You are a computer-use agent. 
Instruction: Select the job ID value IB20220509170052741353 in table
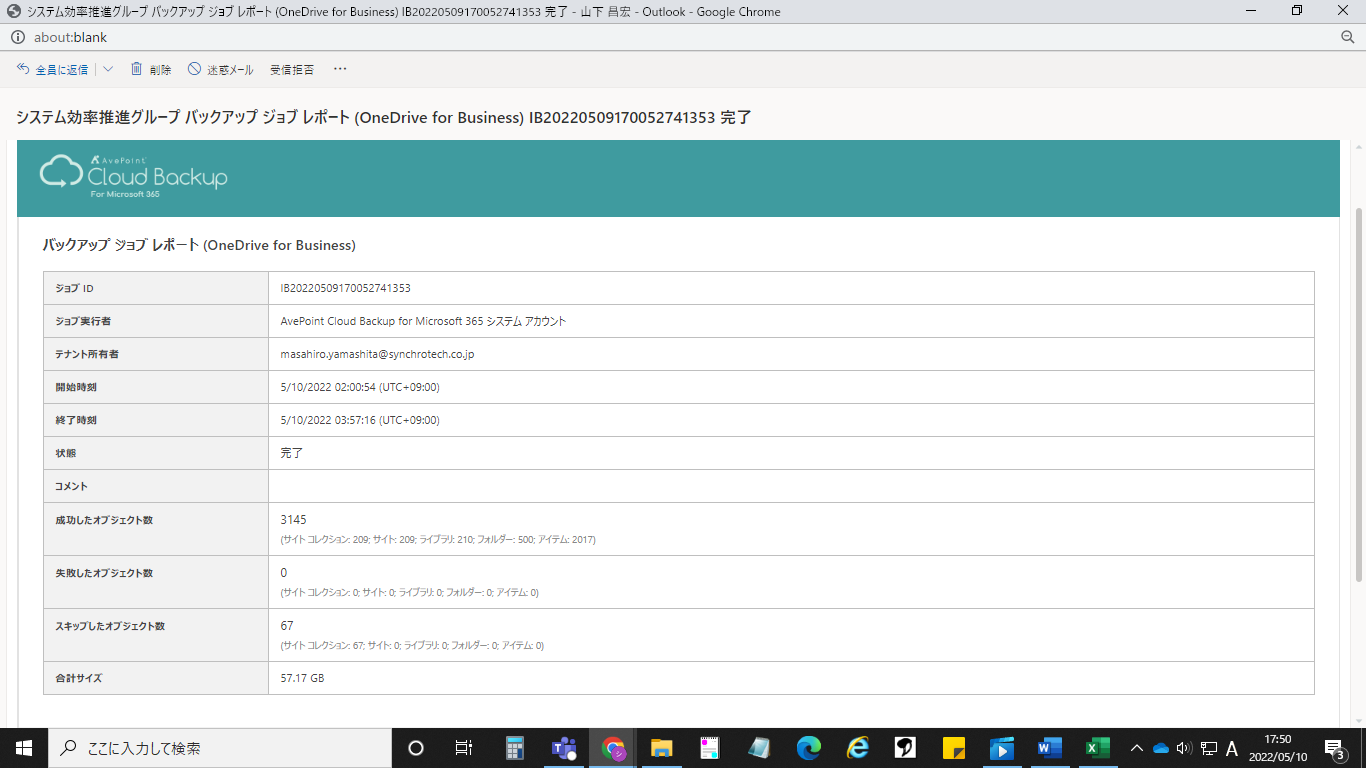point(346,288)
